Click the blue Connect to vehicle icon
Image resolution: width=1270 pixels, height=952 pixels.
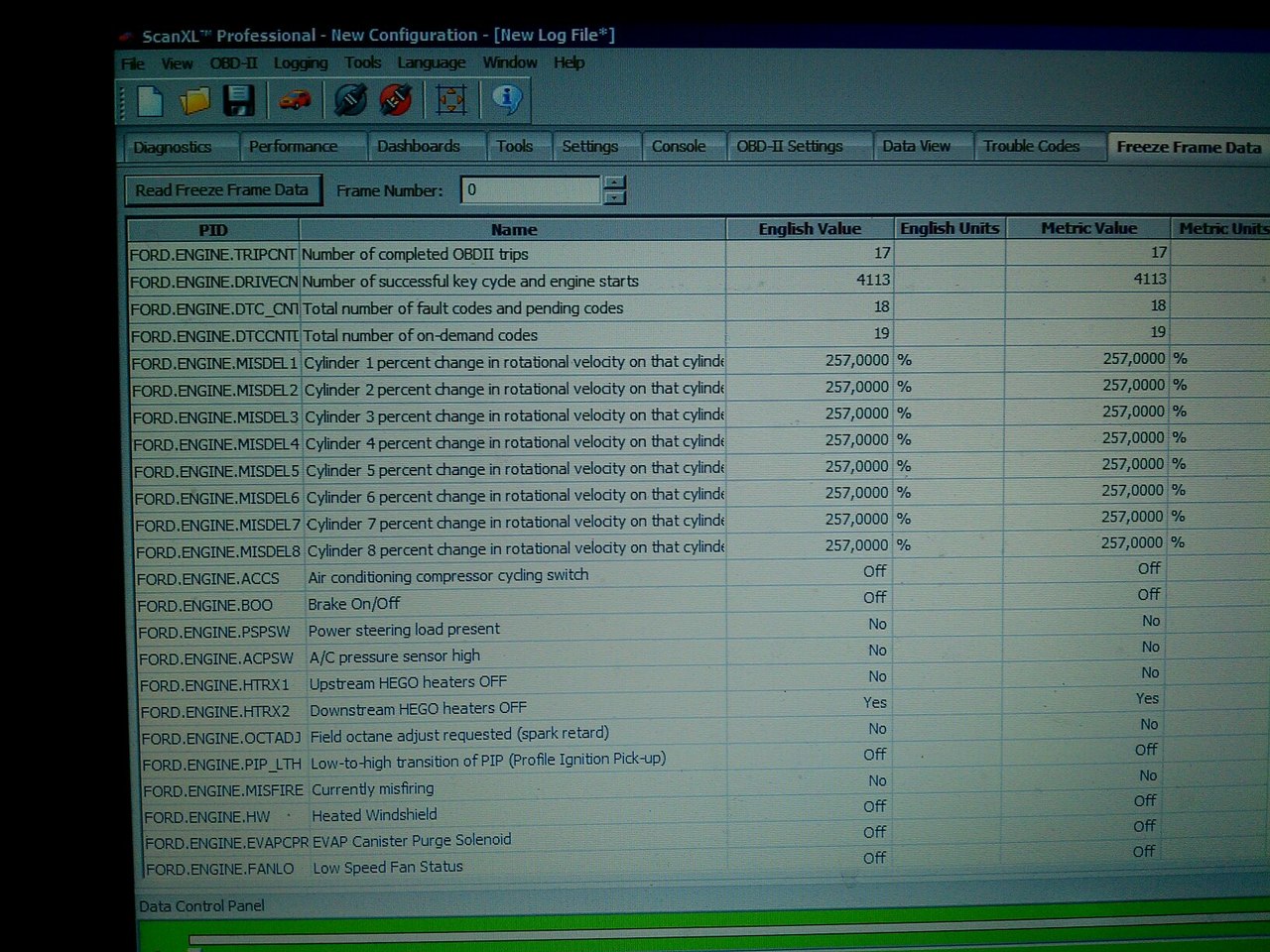pyautogui.click(x=350, y=100)
